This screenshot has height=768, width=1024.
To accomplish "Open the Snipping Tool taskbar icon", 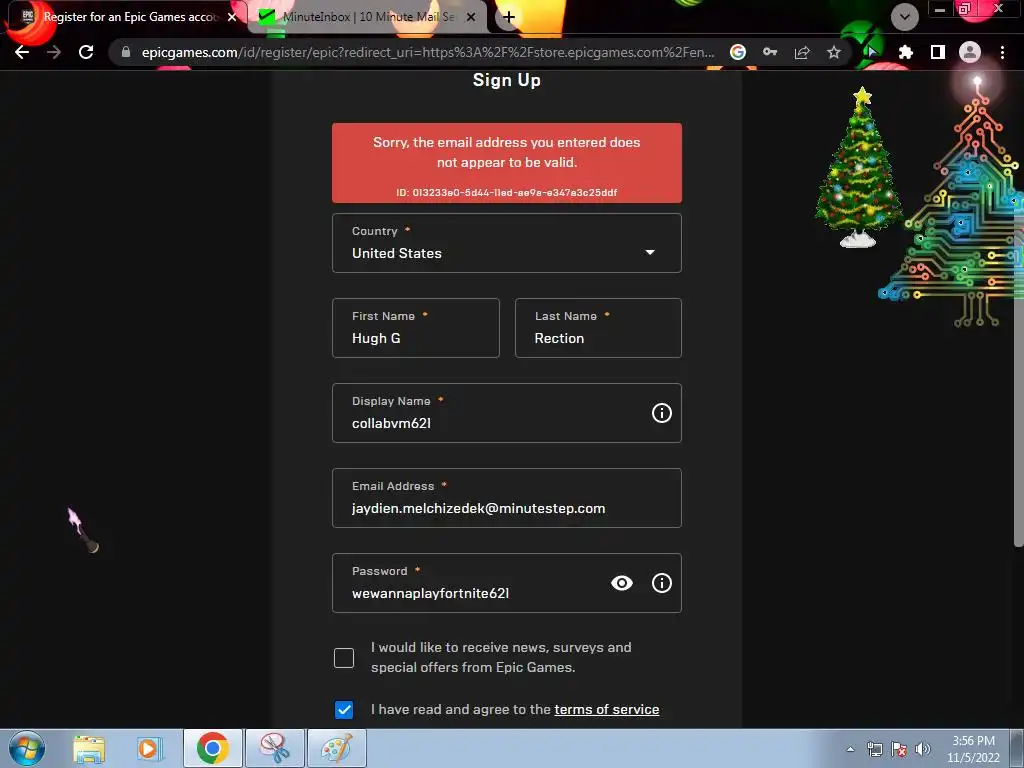I will coord(275,749).
